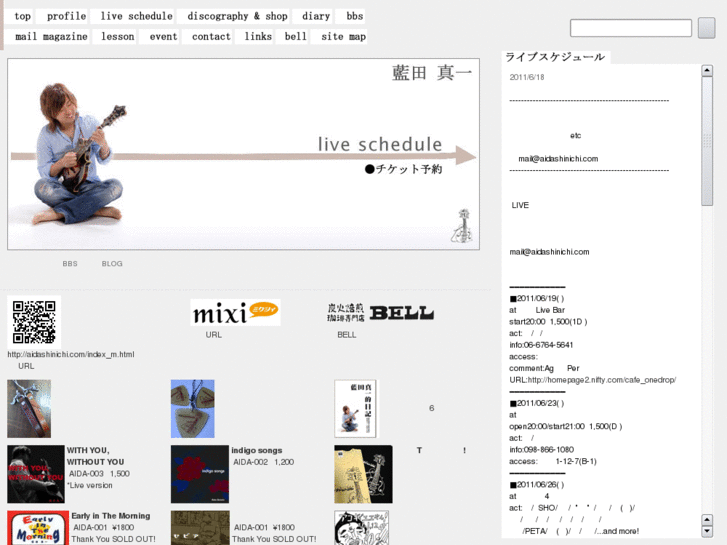
Task: Click the guitar strap product thumbnail
Action: click(x=29, y=409)
